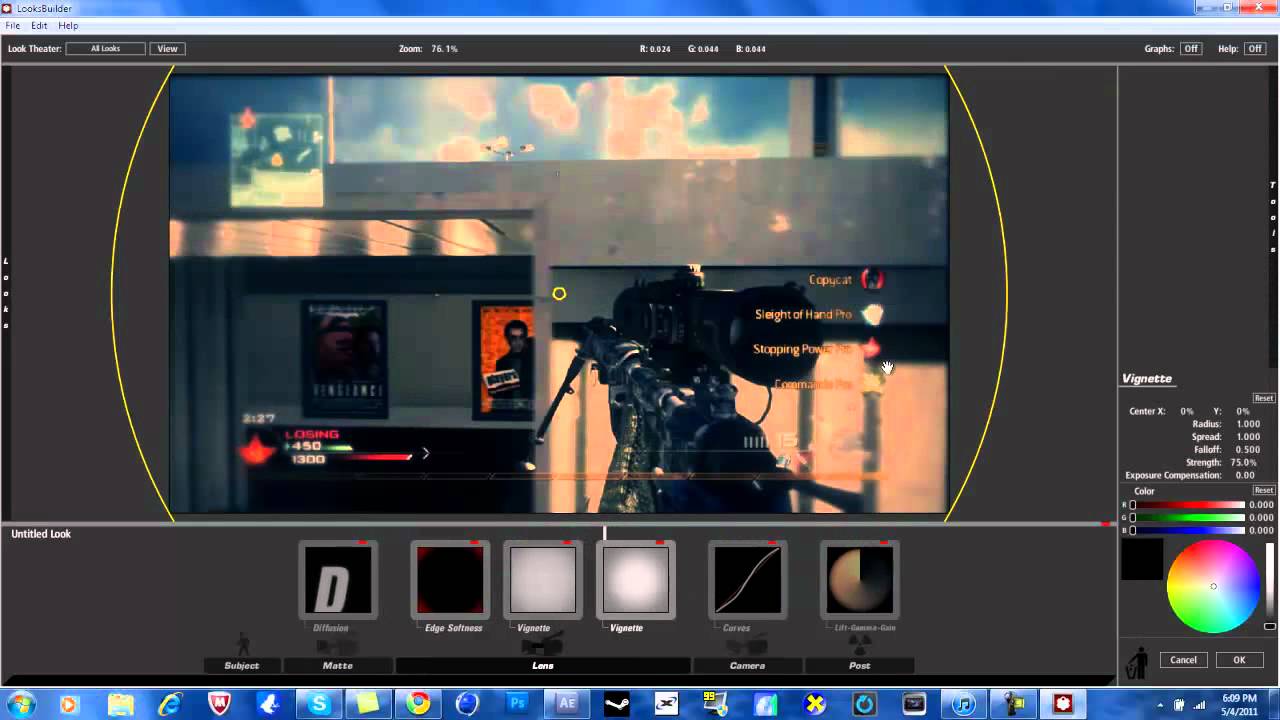The image size is (1280, 720).
Task: Click the Post radiation icon
Action: click(860, 645)
